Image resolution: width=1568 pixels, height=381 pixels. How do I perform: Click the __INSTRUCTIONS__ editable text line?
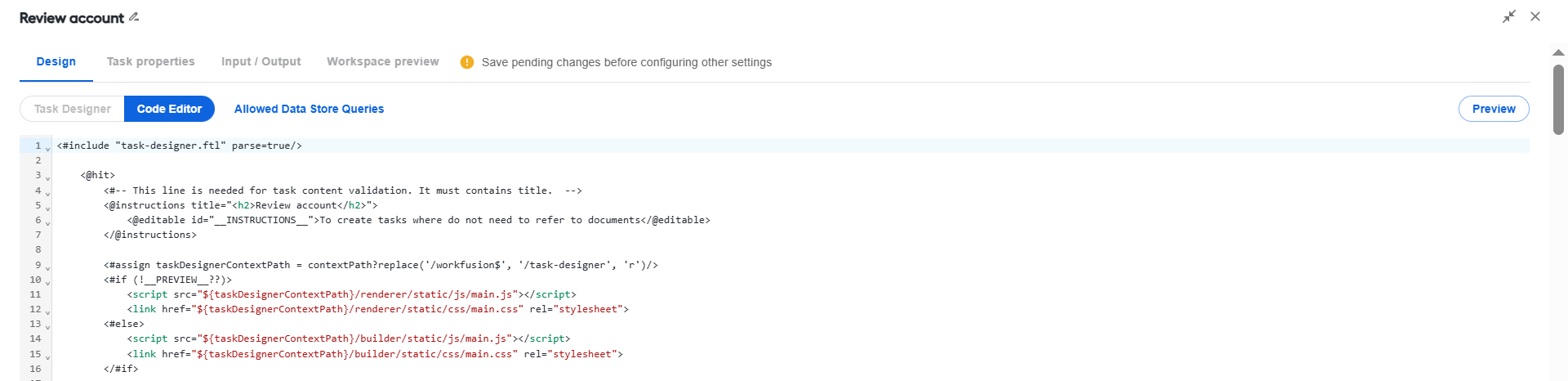pos(419,220)
